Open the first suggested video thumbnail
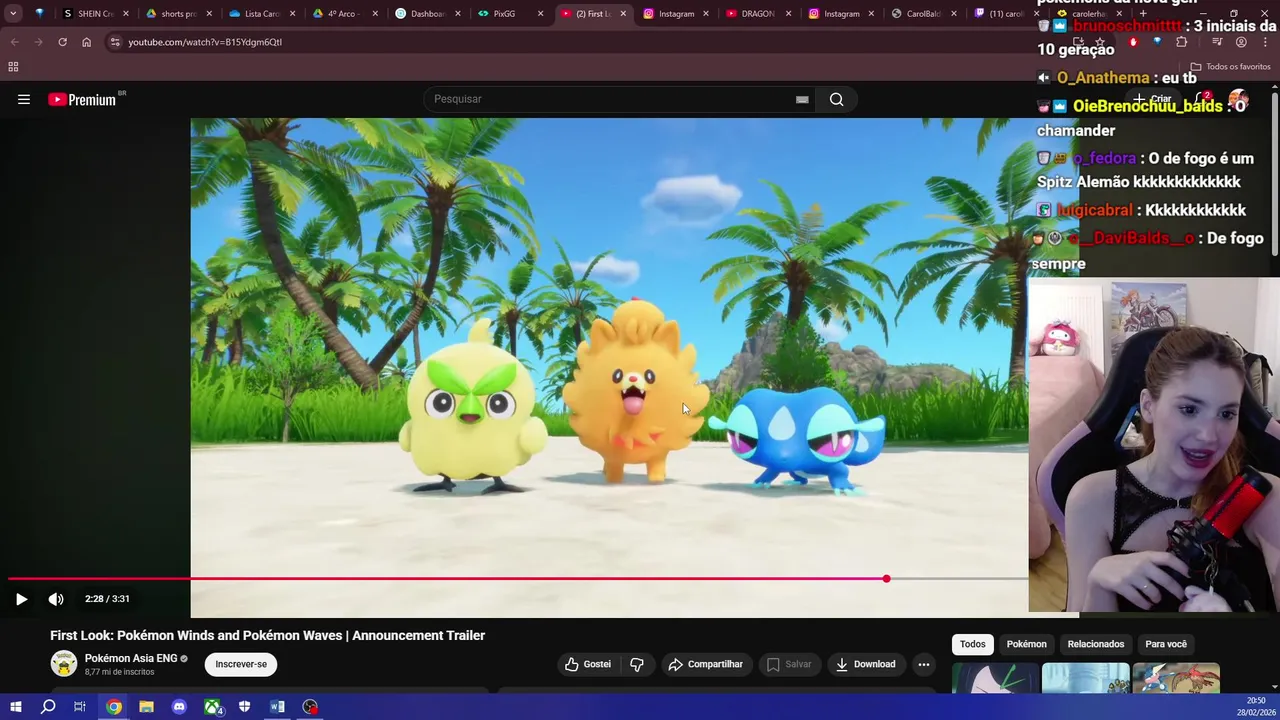1280x720 pixels. pos(995,677)
